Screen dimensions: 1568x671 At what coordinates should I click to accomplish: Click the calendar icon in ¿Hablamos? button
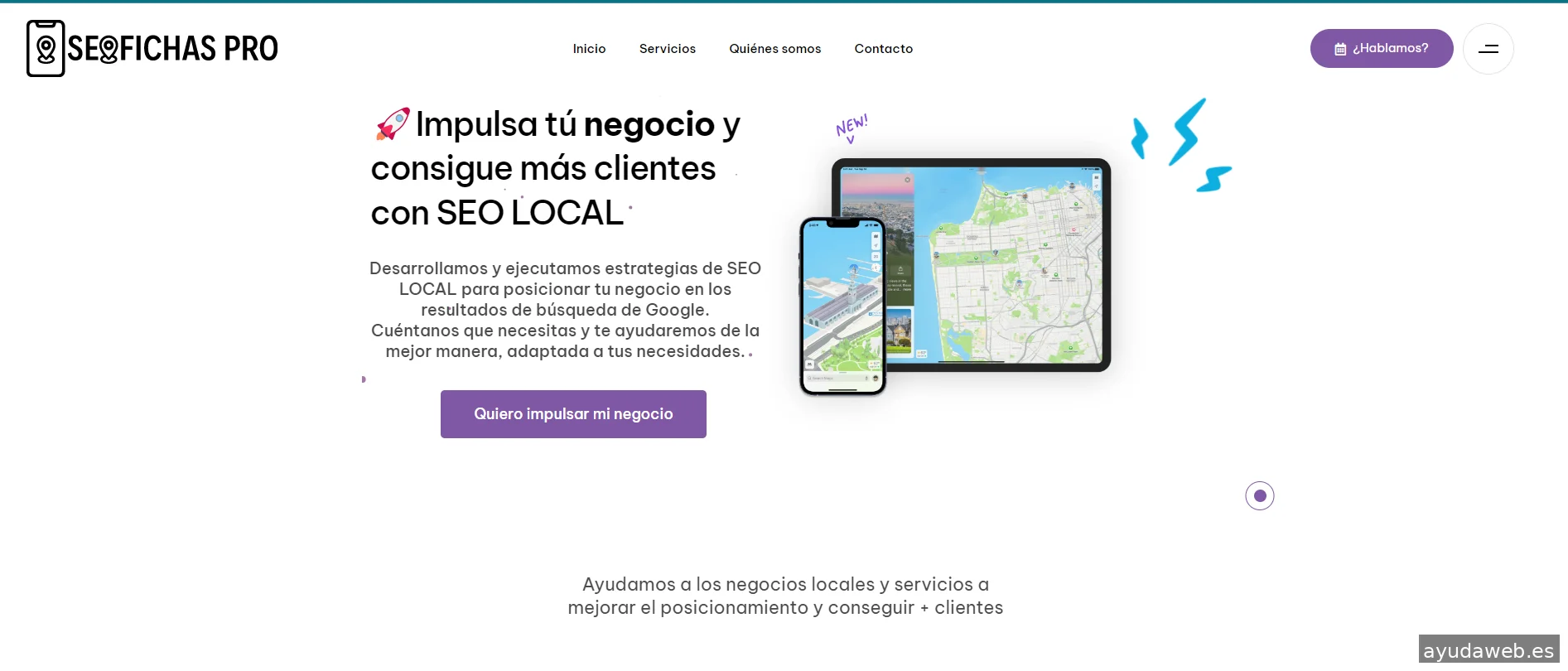pos(1339,49)
